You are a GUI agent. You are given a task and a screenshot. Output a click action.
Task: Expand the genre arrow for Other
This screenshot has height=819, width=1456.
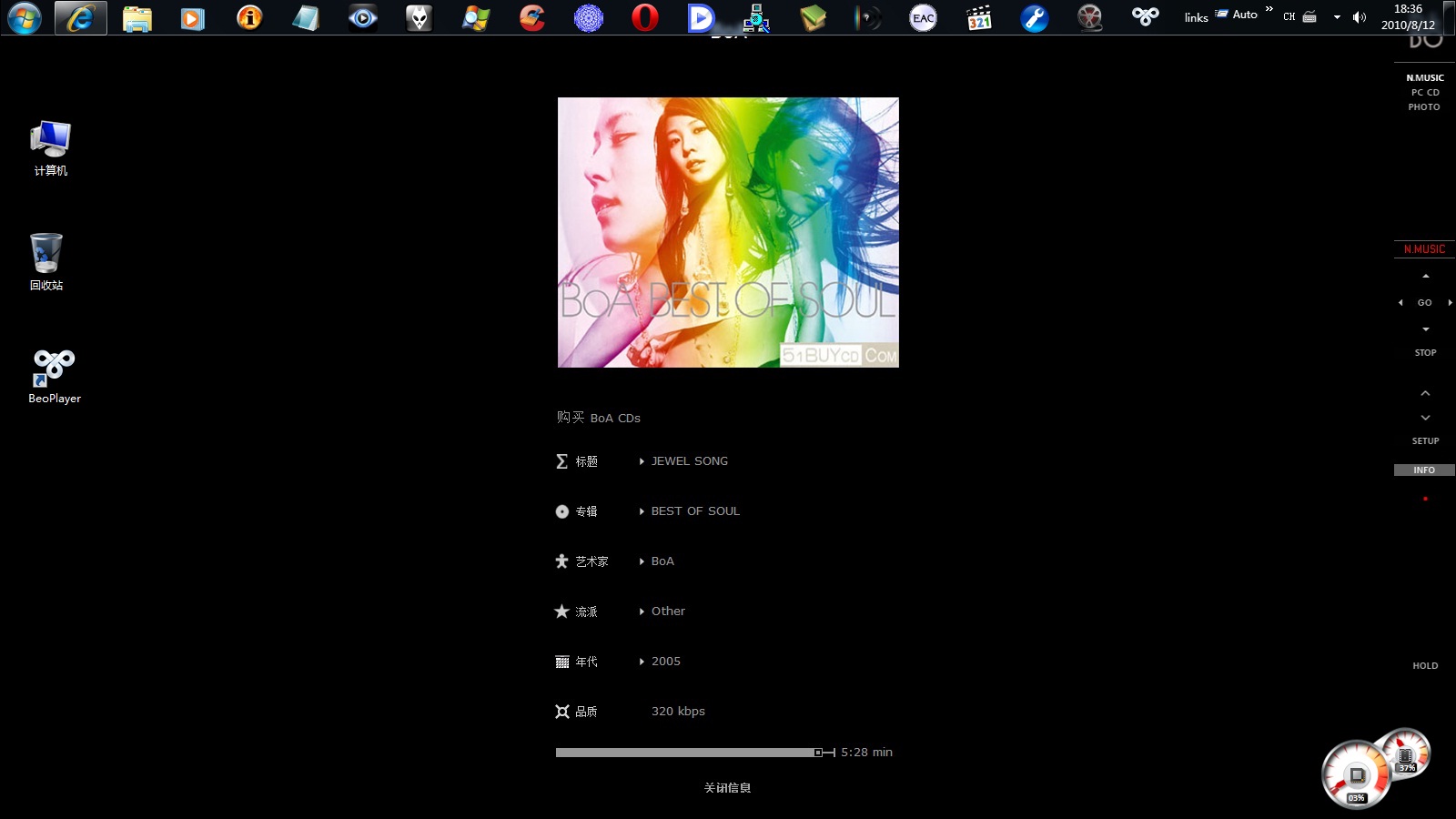pyautogui.click(x=642, y=612)
